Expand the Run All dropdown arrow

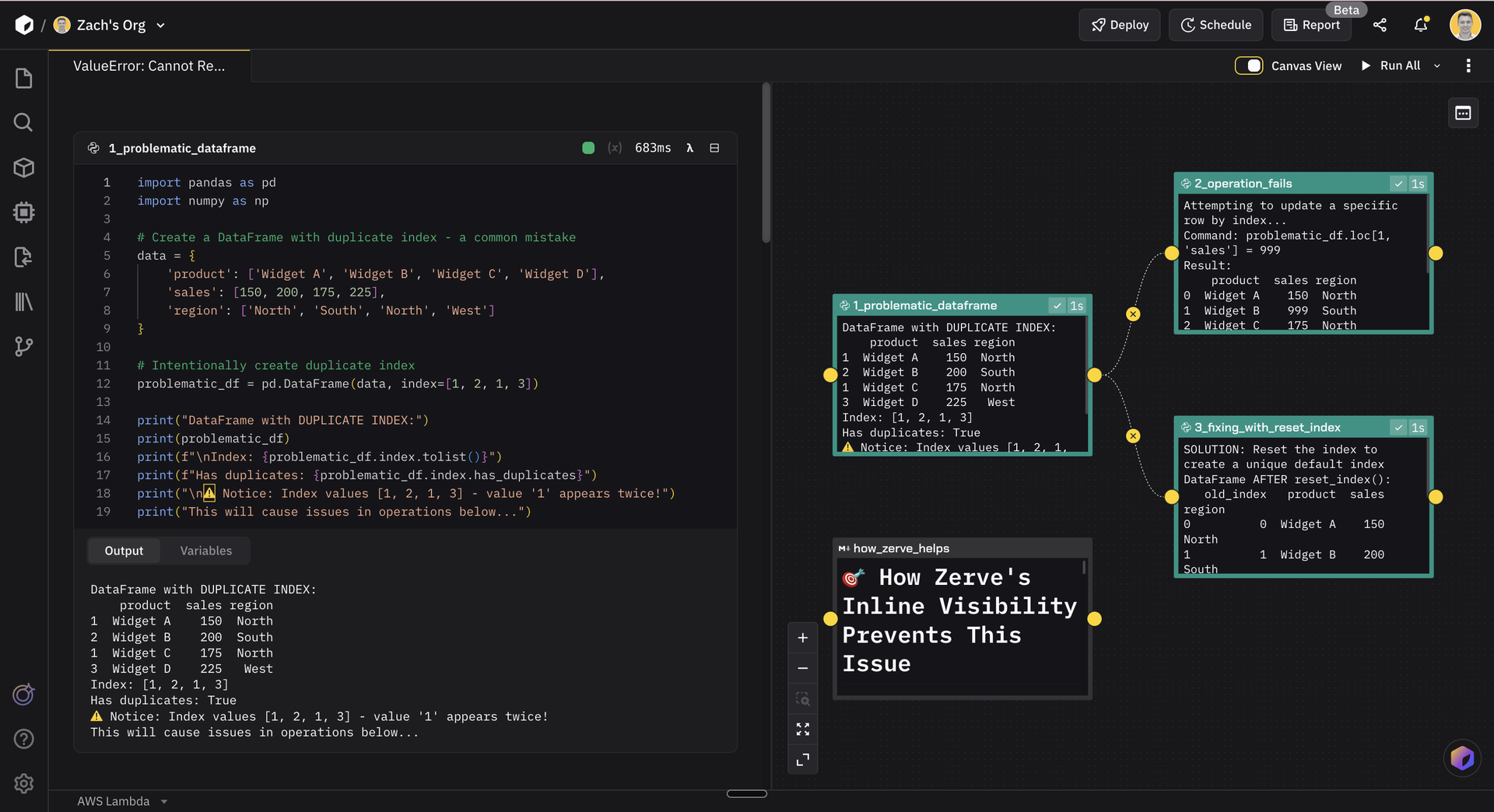(x=1437, y=65)
